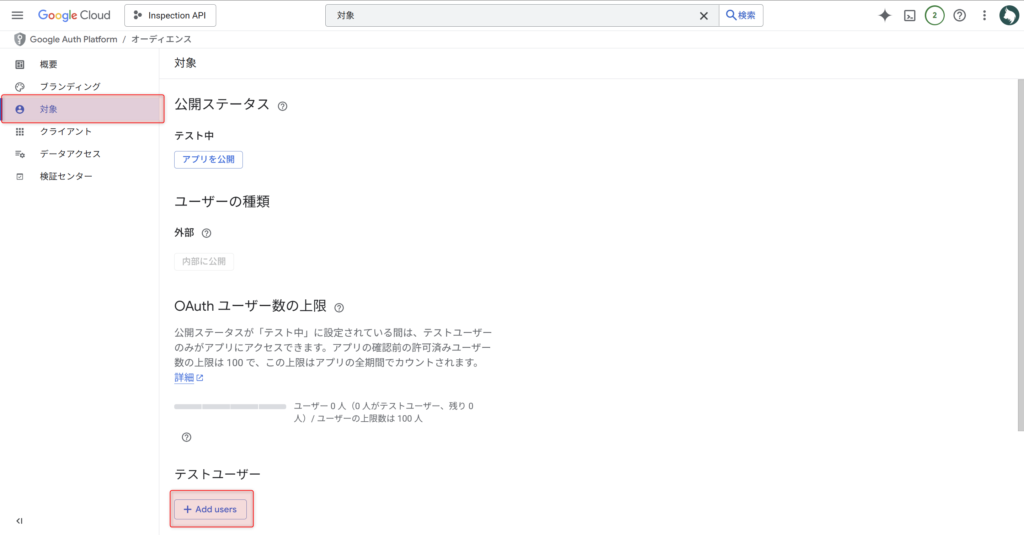Click the Gemini sparkle icon
The image size is (1024, 535).
tap(884, 15)
